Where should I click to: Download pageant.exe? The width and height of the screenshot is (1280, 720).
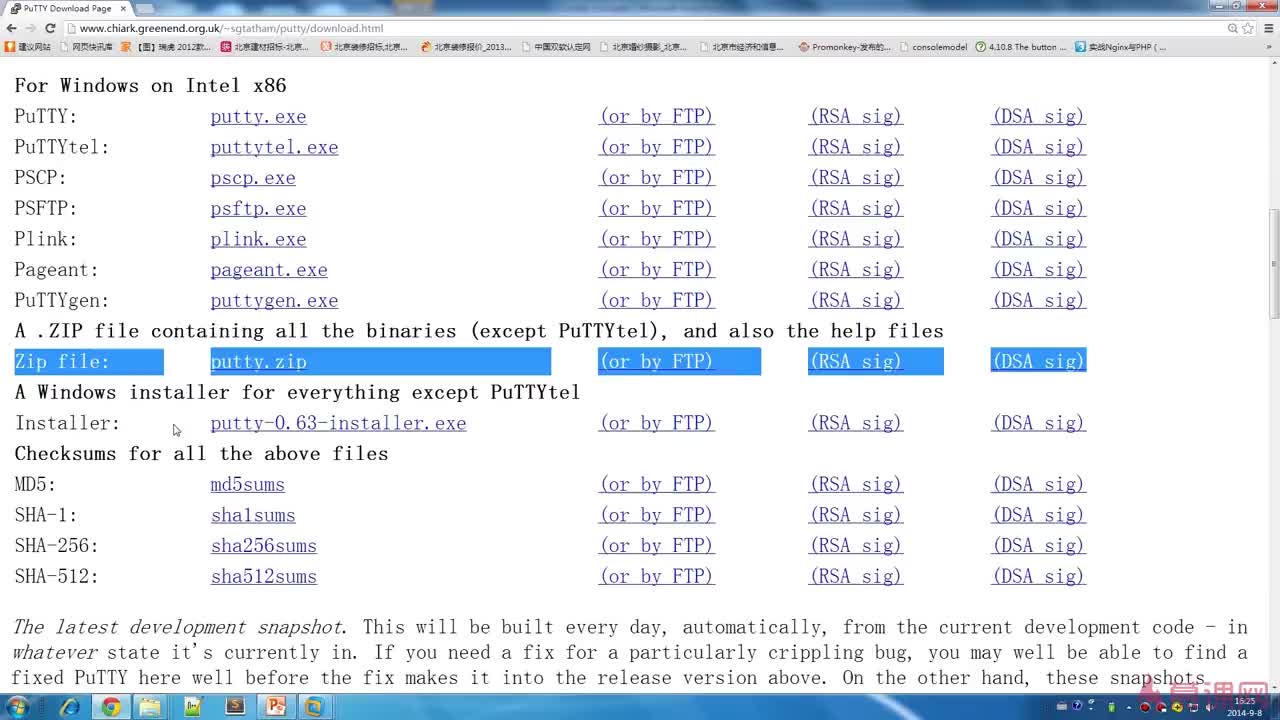tap(269, 270)
